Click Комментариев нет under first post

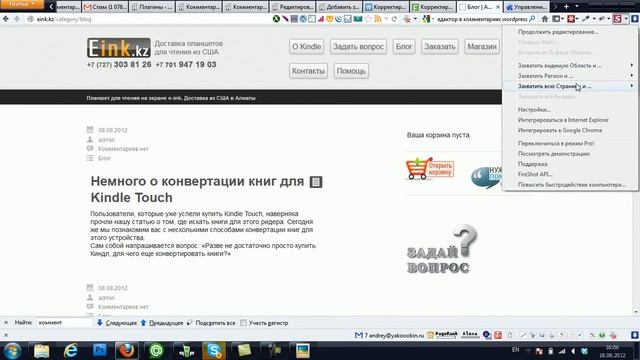(x=123, y=149)
